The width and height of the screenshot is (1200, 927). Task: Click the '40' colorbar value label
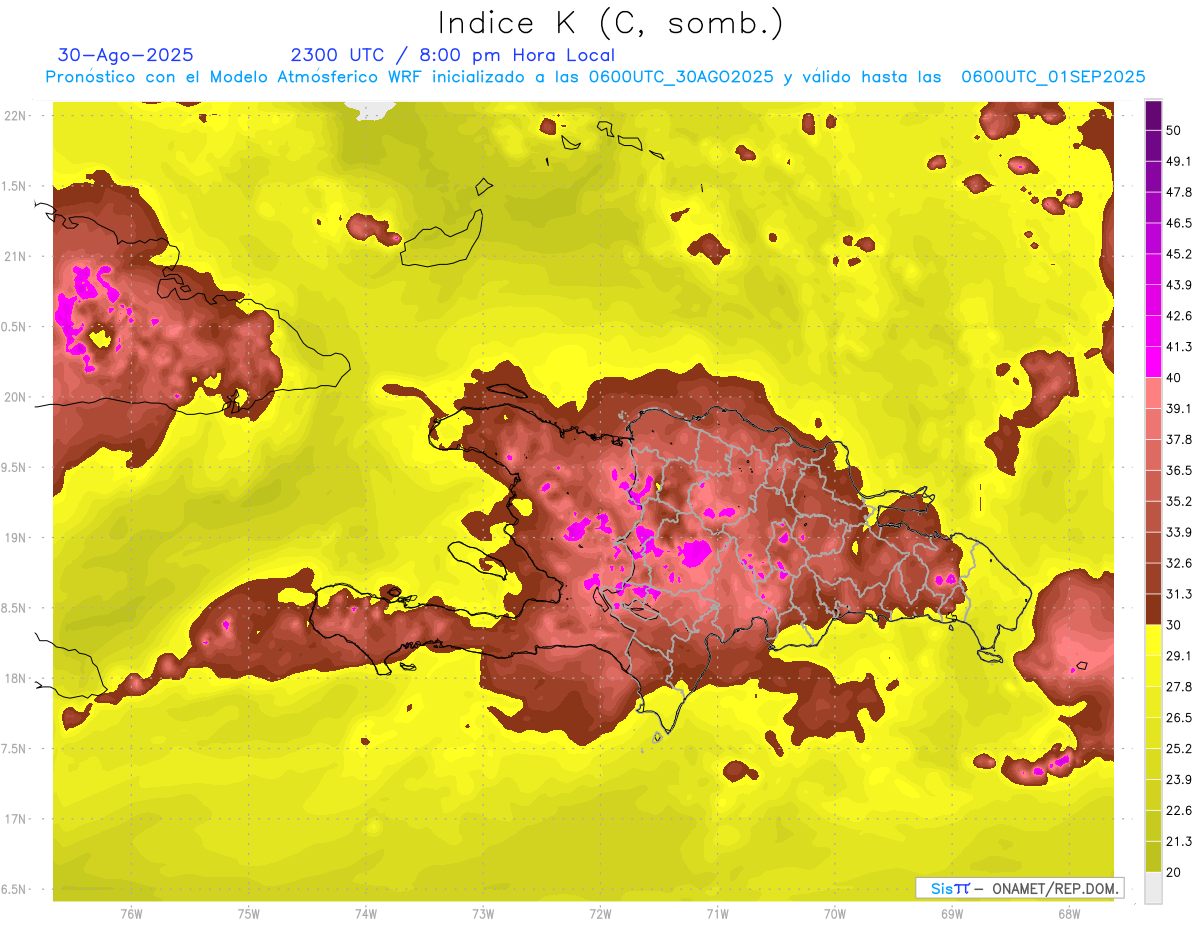point(1174,378)
